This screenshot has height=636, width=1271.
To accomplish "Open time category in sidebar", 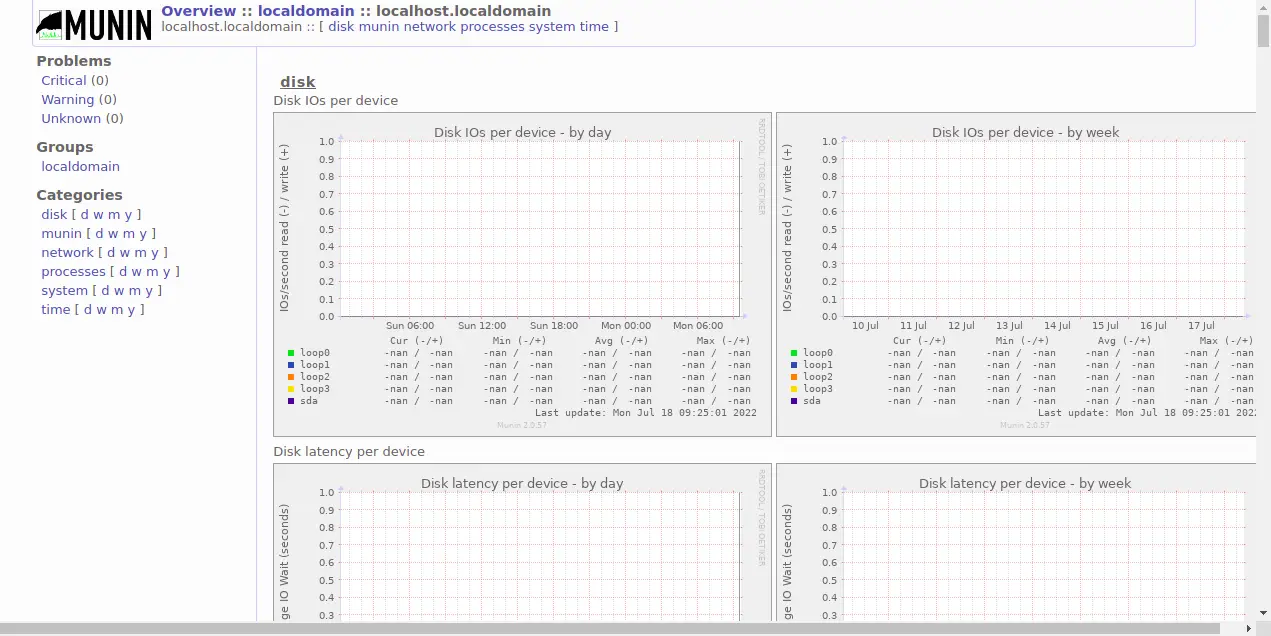I will click(56, 309).
